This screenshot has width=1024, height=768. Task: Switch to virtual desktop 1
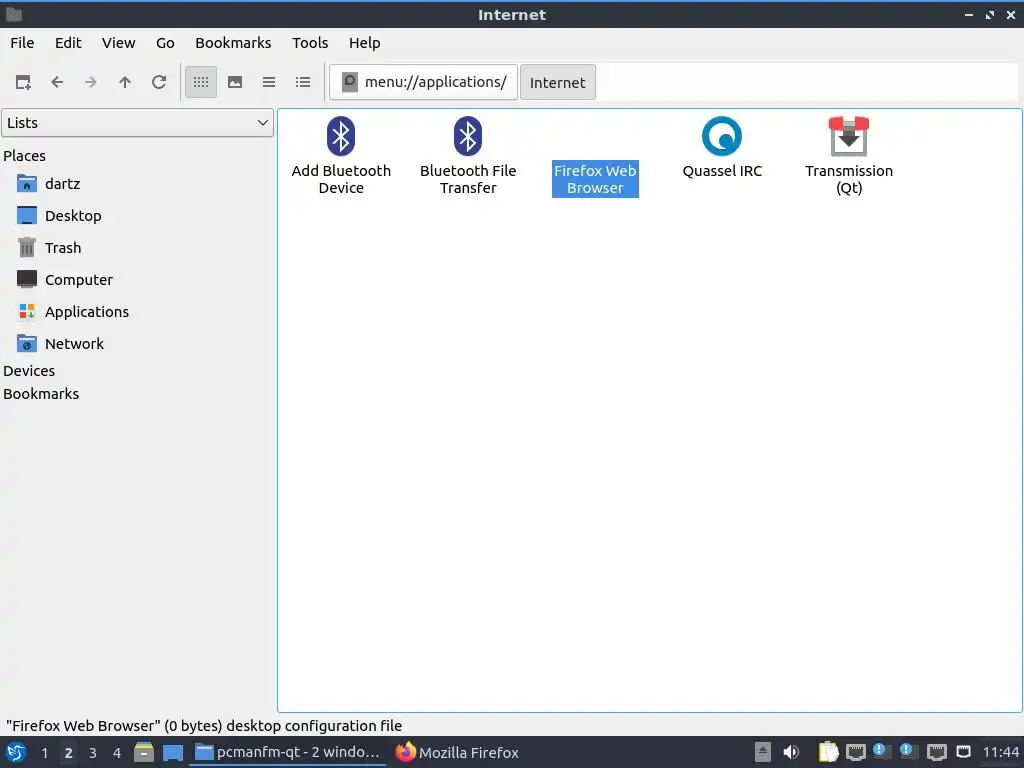pyautogui.click(x=44, y=753)
